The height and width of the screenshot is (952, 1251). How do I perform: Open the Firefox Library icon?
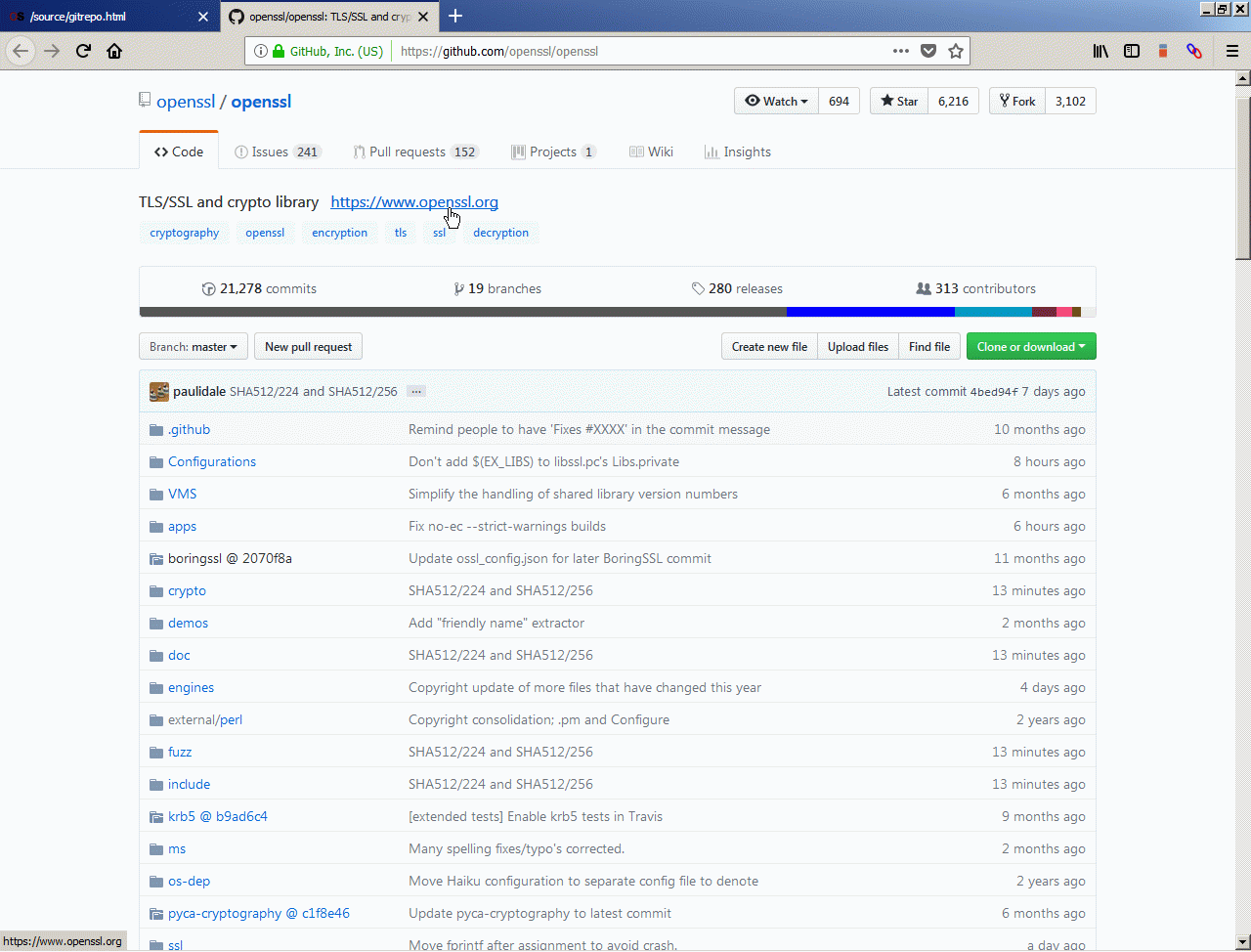tap(1100, 52)
